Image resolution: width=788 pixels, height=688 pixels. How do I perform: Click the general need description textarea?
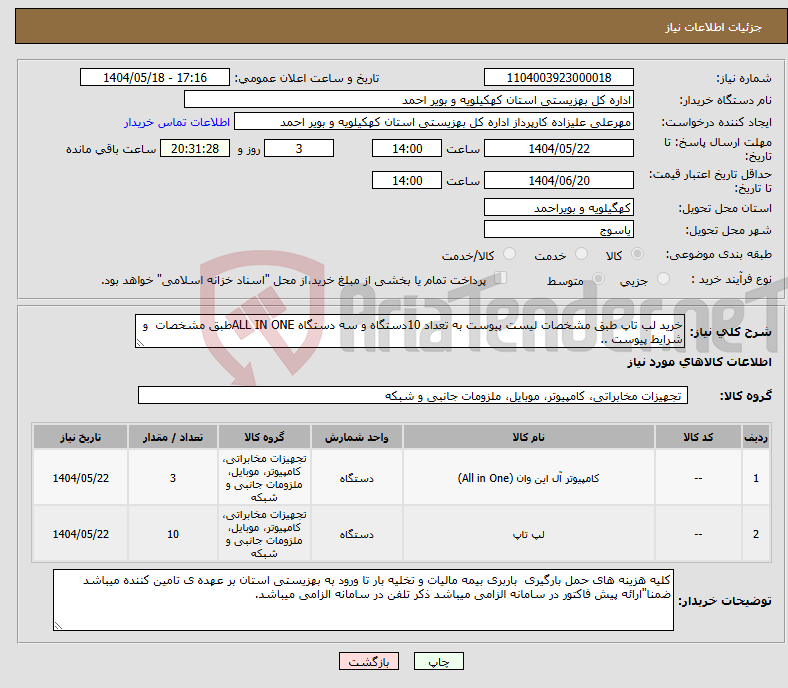pyautogui.click(x=410, y=331)
